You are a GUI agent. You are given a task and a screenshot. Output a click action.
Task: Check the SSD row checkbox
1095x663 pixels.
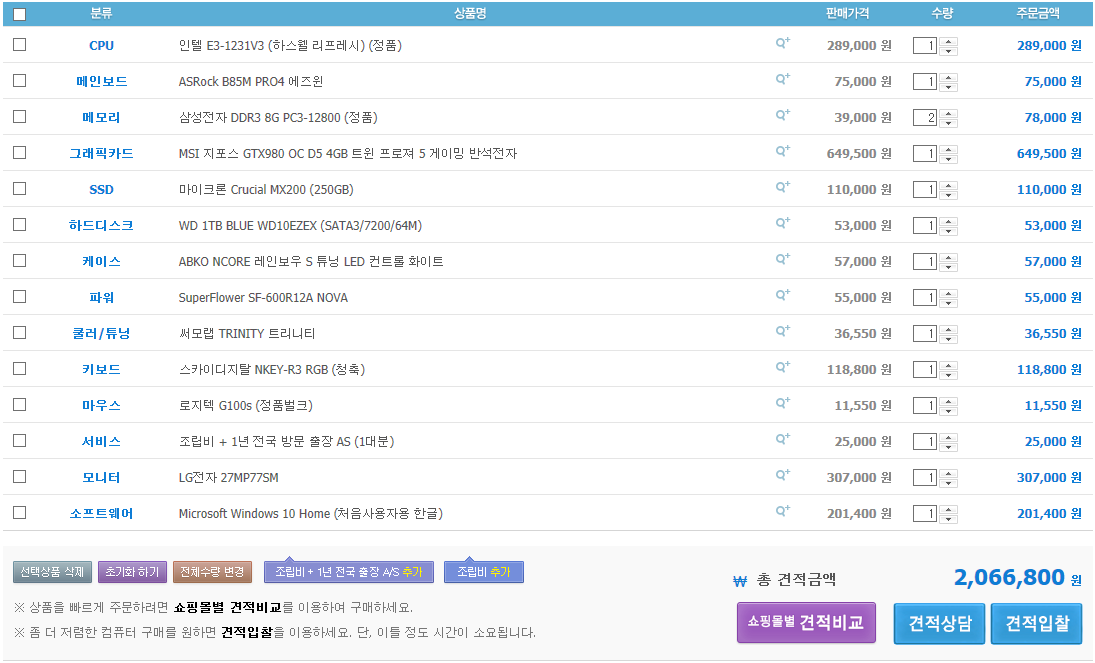pyautogui.click(x=20, y=189)
